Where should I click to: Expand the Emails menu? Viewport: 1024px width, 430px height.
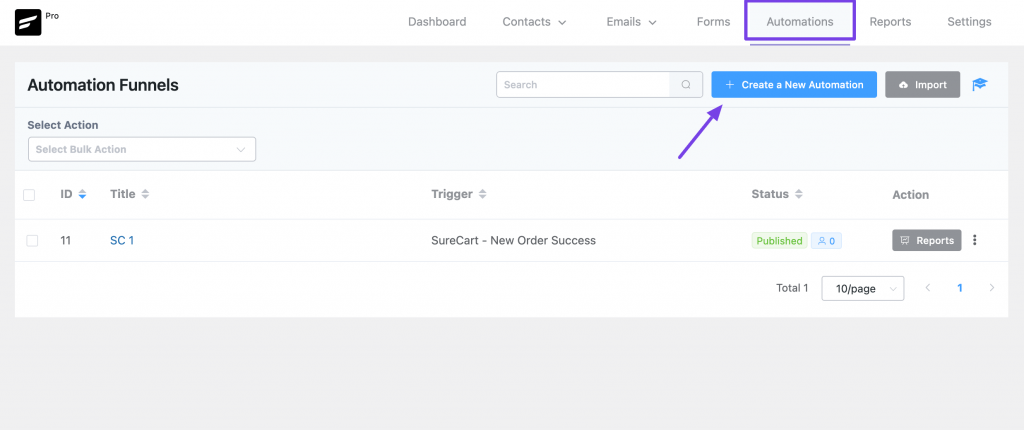tap(631, 22)
